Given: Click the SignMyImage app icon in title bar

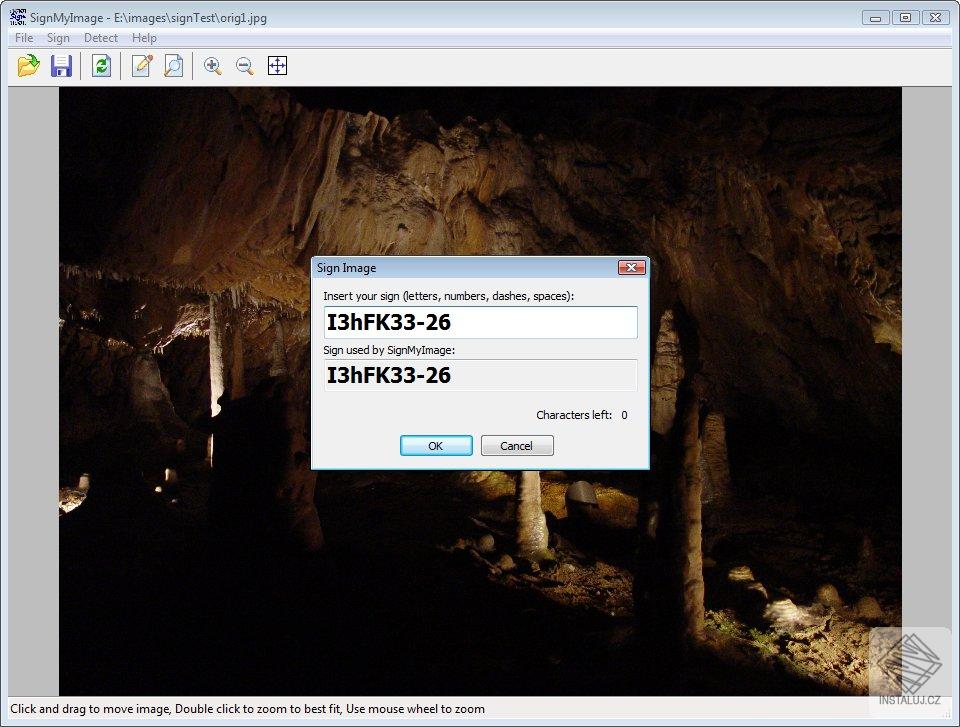Looking at the screenshot, I should (18, 17).
